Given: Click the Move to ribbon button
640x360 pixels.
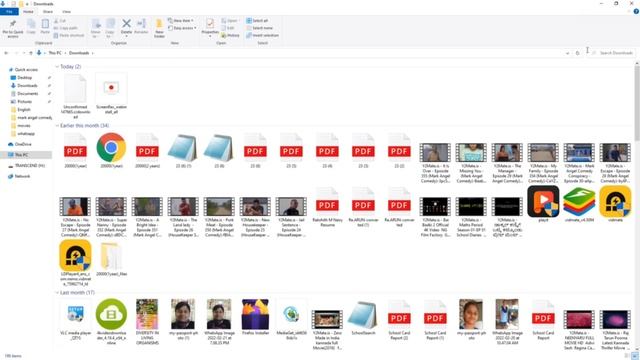Looking at the screenshot, I should (x=96, y=28).
